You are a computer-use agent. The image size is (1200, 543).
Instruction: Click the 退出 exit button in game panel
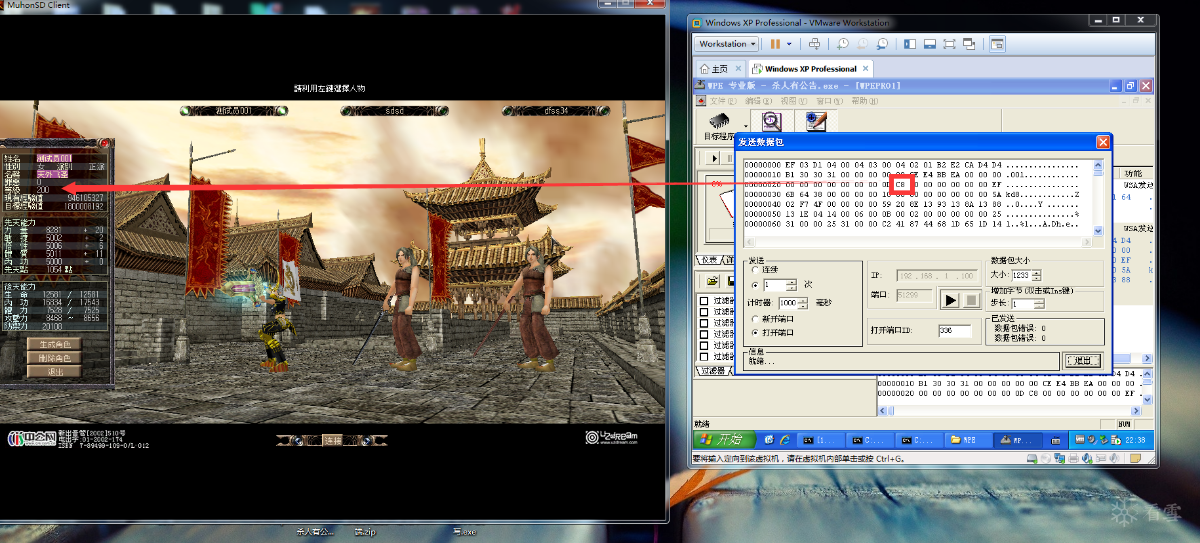click(53, 371)
